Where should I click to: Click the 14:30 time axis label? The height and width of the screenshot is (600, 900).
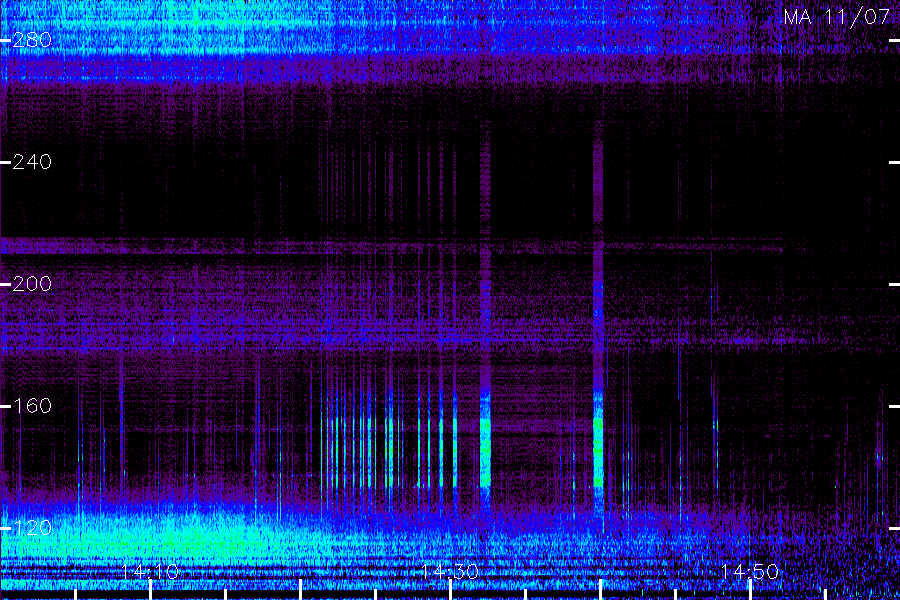pos(450,572)
